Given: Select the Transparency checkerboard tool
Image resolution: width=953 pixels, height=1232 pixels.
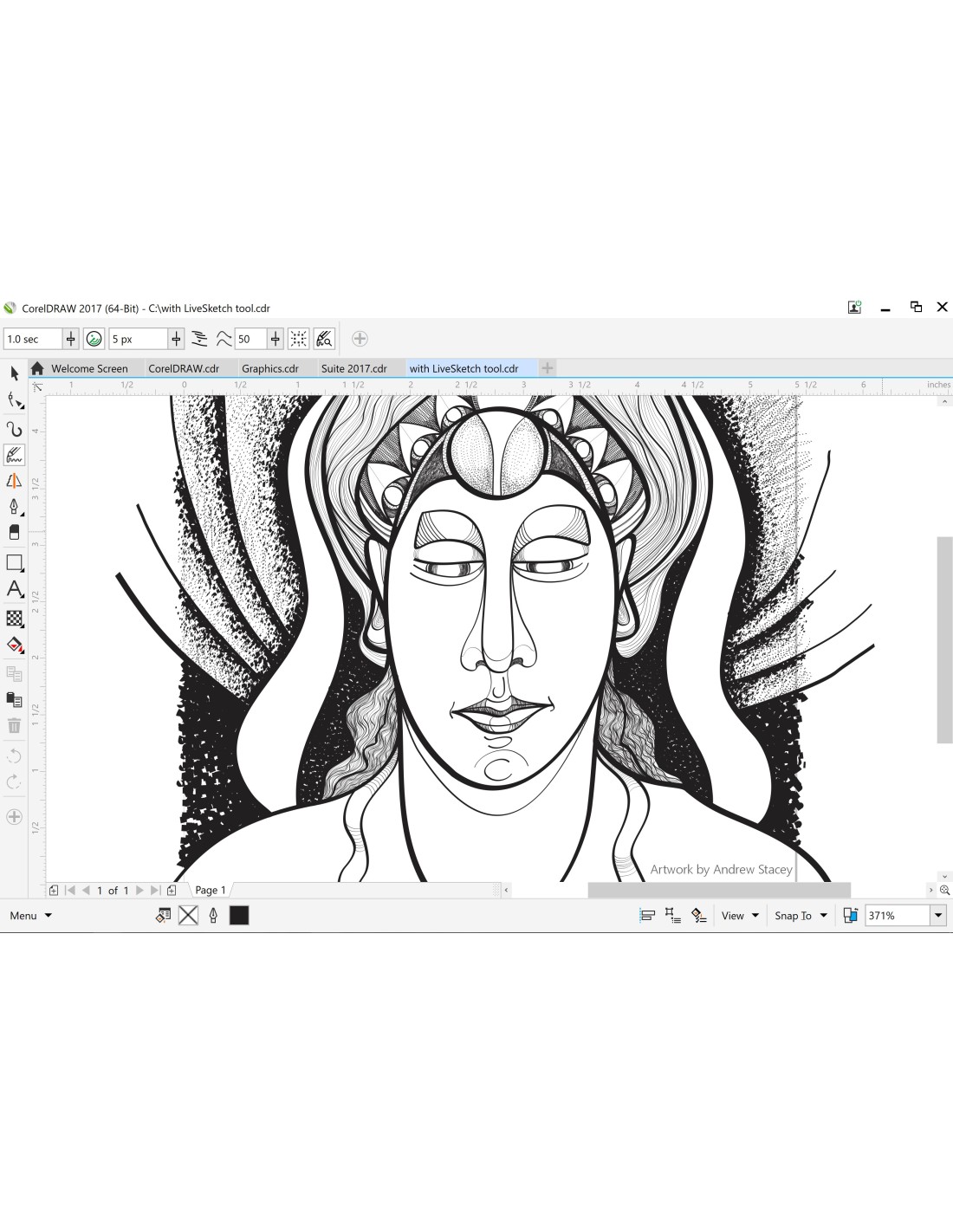Looking at the screenshot, I should point(14,618).
